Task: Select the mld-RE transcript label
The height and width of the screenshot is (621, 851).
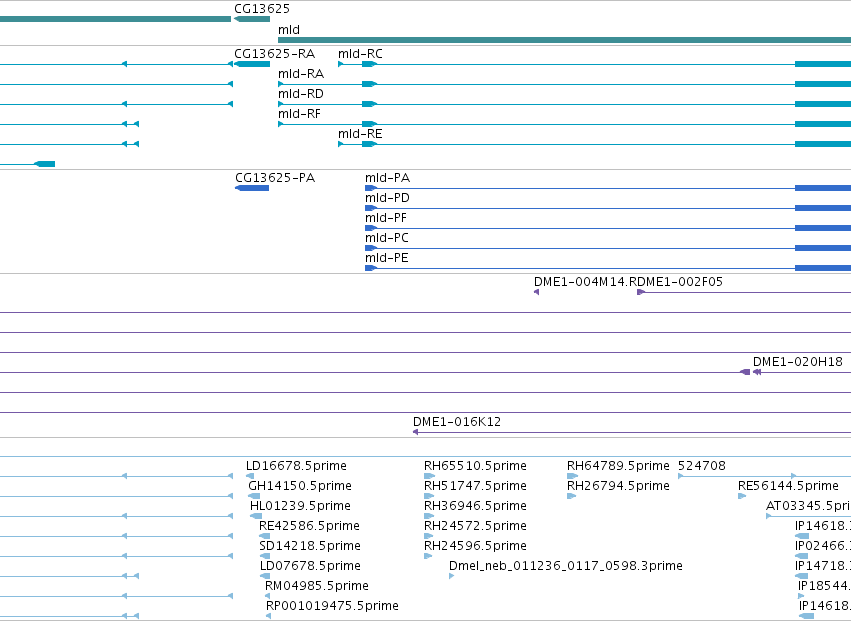Action: tap(360, 134)
